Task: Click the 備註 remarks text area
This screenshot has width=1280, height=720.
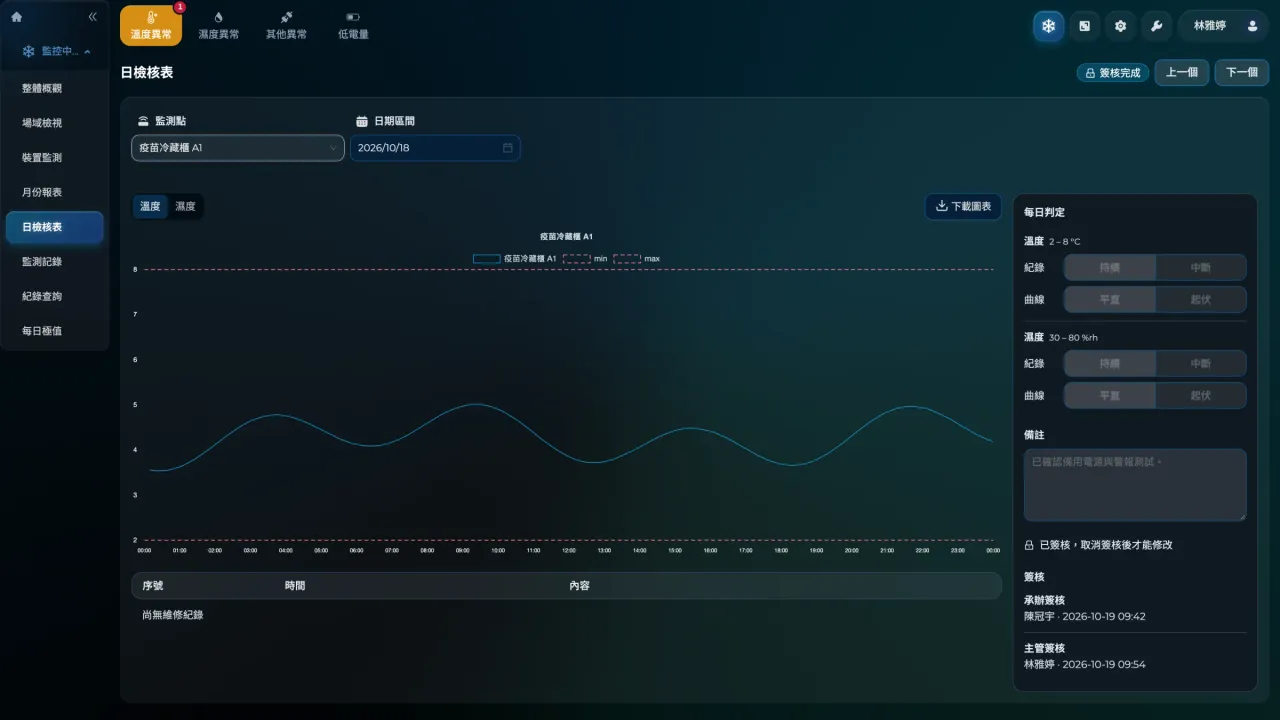Action: (x=1135, y=485)
